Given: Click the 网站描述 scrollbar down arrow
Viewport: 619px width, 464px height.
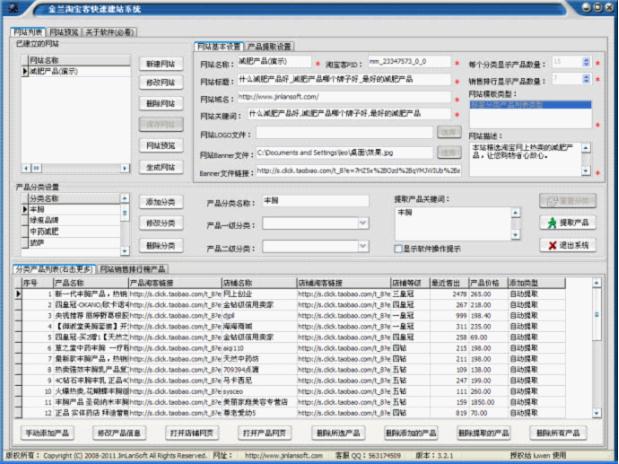Looking at the screenshot, I should click(x=586, y=171).
